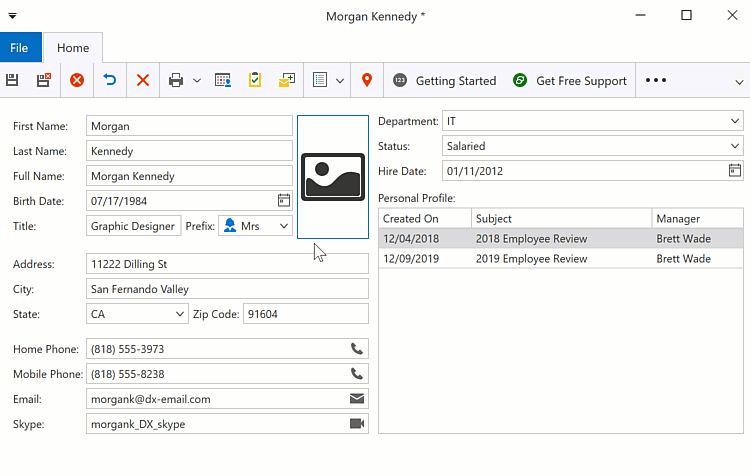
Task: Click the Get Free Support button
Action: click(x=570, y=81)
